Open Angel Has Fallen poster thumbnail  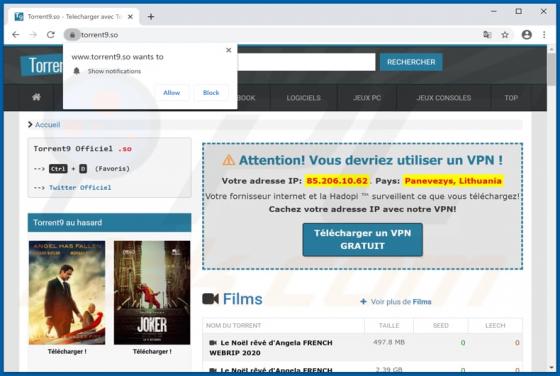(67, 293)
